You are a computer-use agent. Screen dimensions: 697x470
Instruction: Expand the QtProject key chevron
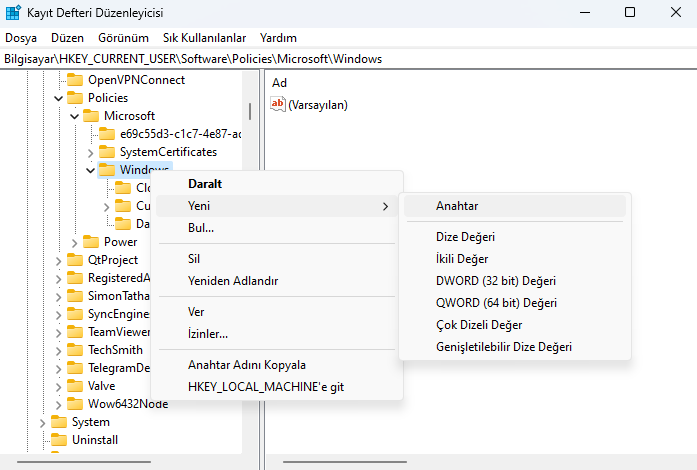pos(58,260)
